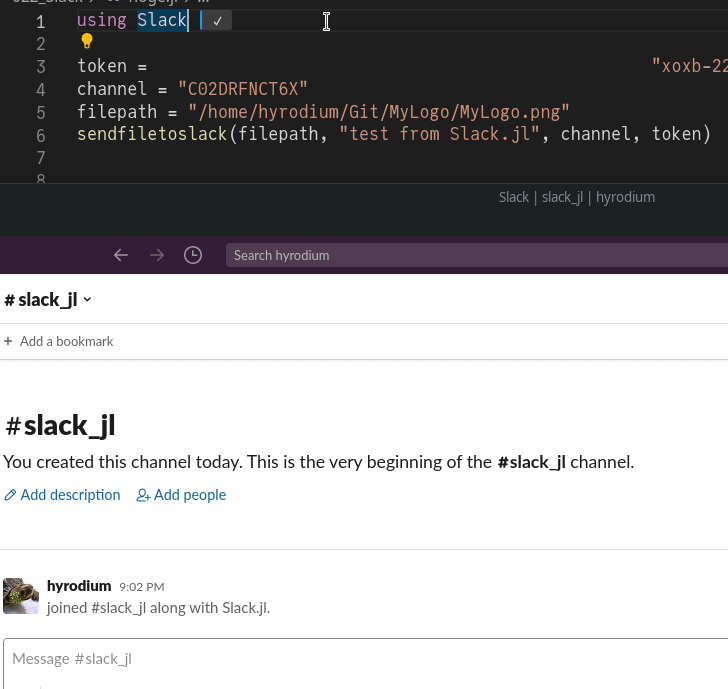
Task: Click the Add description link
Action: click(70, 495)
